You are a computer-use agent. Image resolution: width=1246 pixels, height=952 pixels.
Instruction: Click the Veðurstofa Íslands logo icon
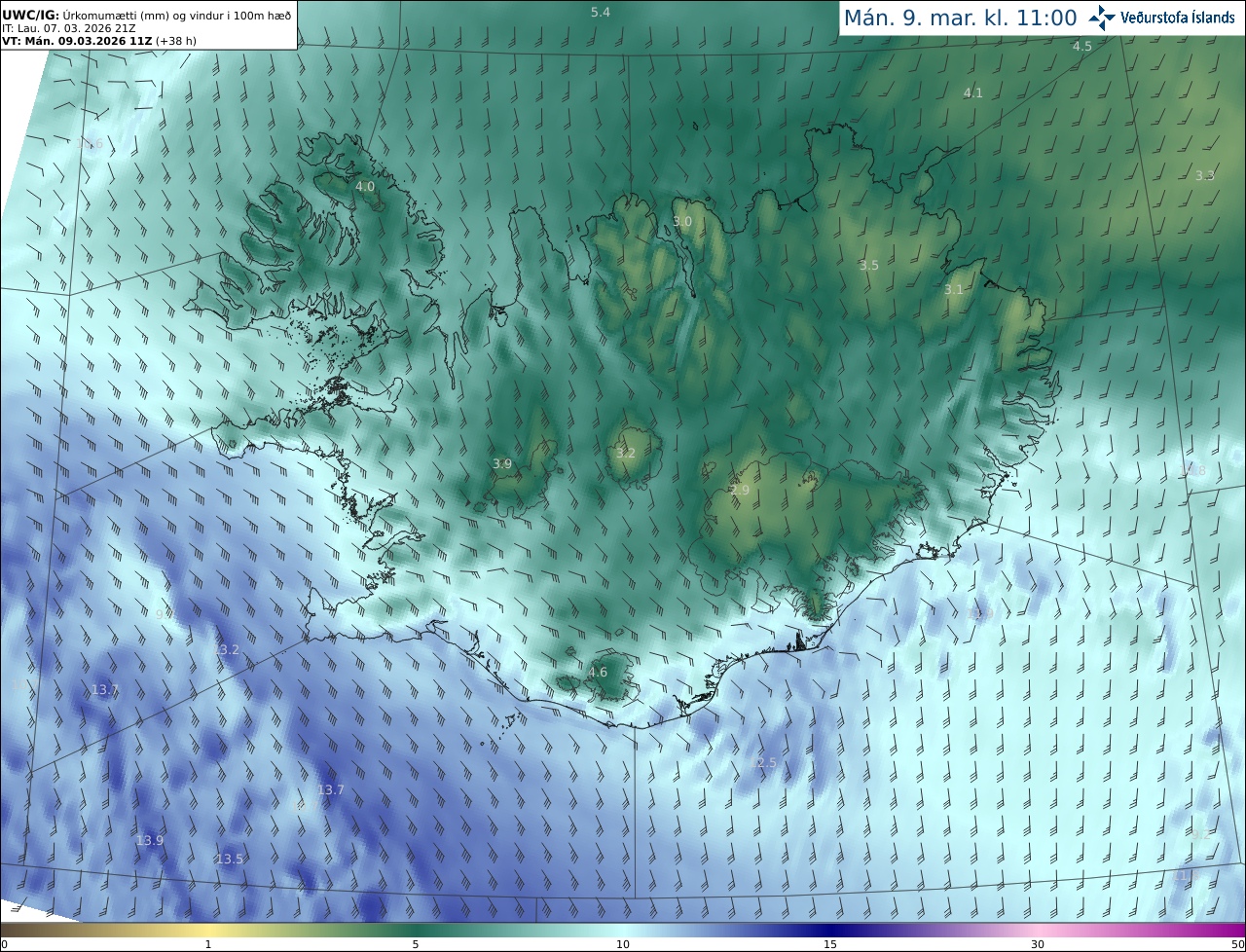pos(1103,18)
